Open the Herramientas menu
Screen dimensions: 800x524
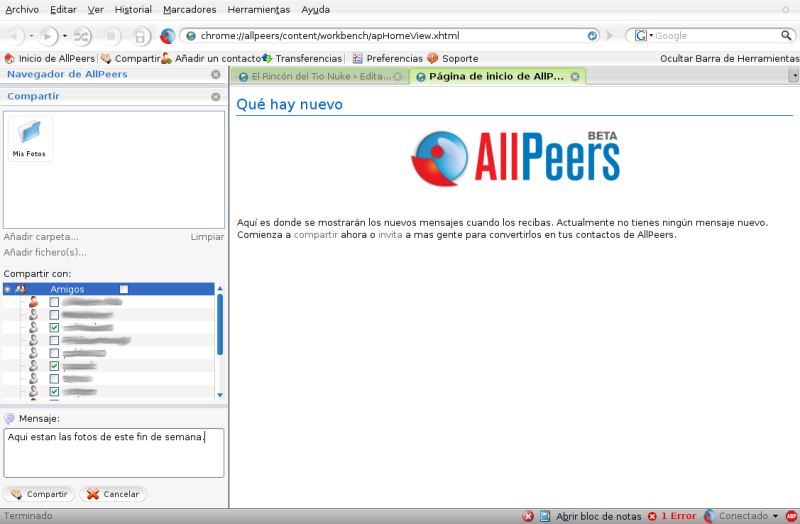point(259,9)
